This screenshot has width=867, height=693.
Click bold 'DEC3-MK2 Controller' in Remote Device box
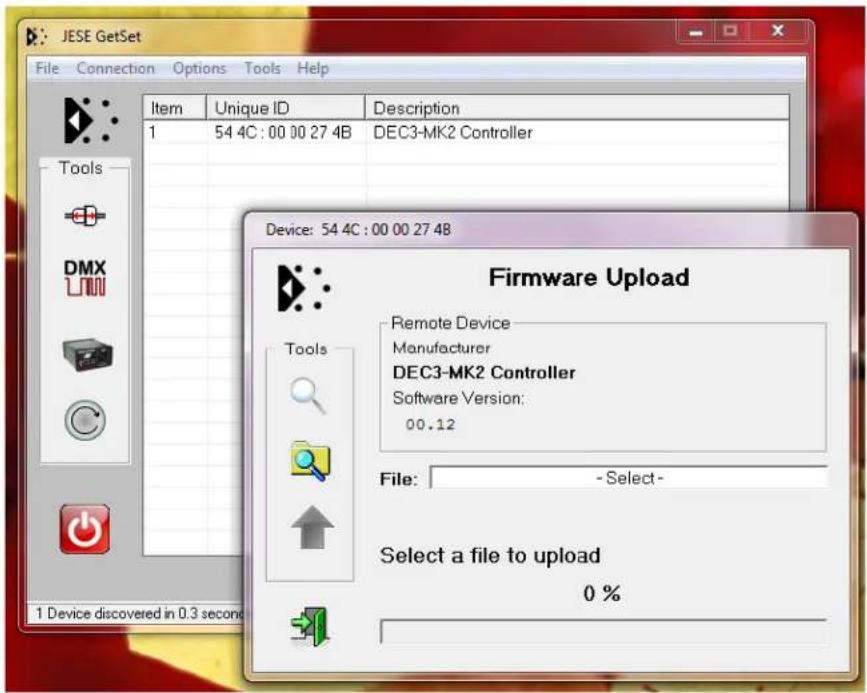(x=484, y=372)
